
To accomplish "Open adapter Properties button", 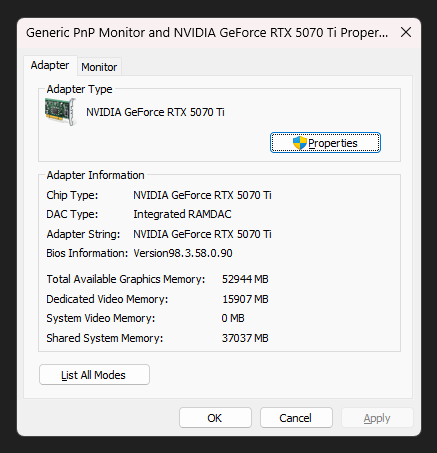I will (x=325, y=143).
